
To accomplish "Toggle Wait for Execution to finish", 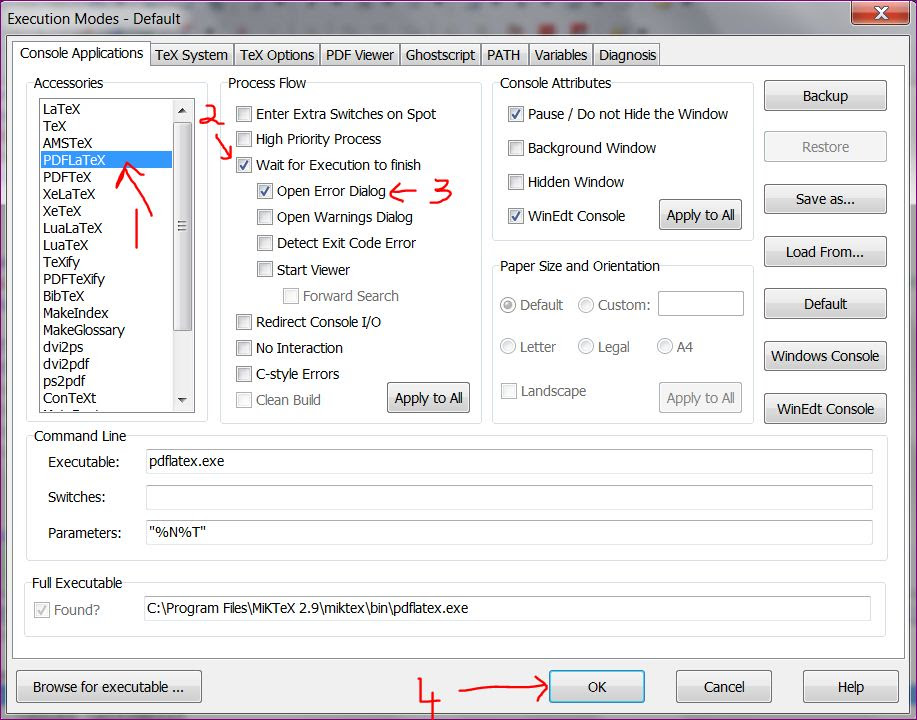I will [x=244, y=165].
